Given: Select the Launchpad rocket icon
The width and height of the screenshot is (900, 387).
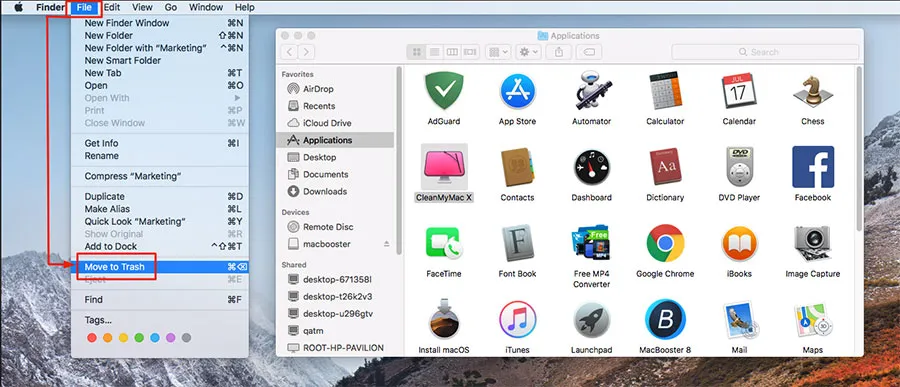Looking at the screenshot, I should [x=591, y=320].
